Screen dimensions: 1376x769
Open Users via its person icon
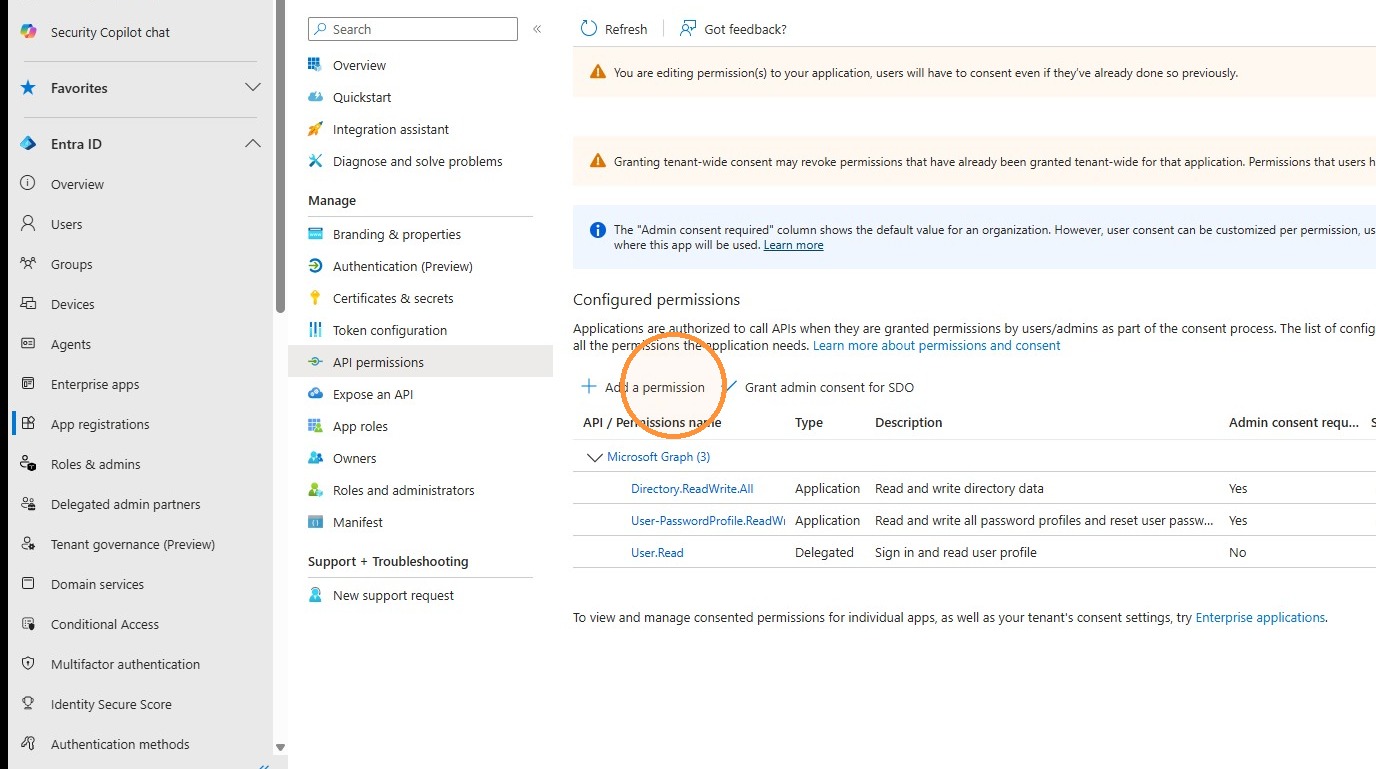pos(28,224)
